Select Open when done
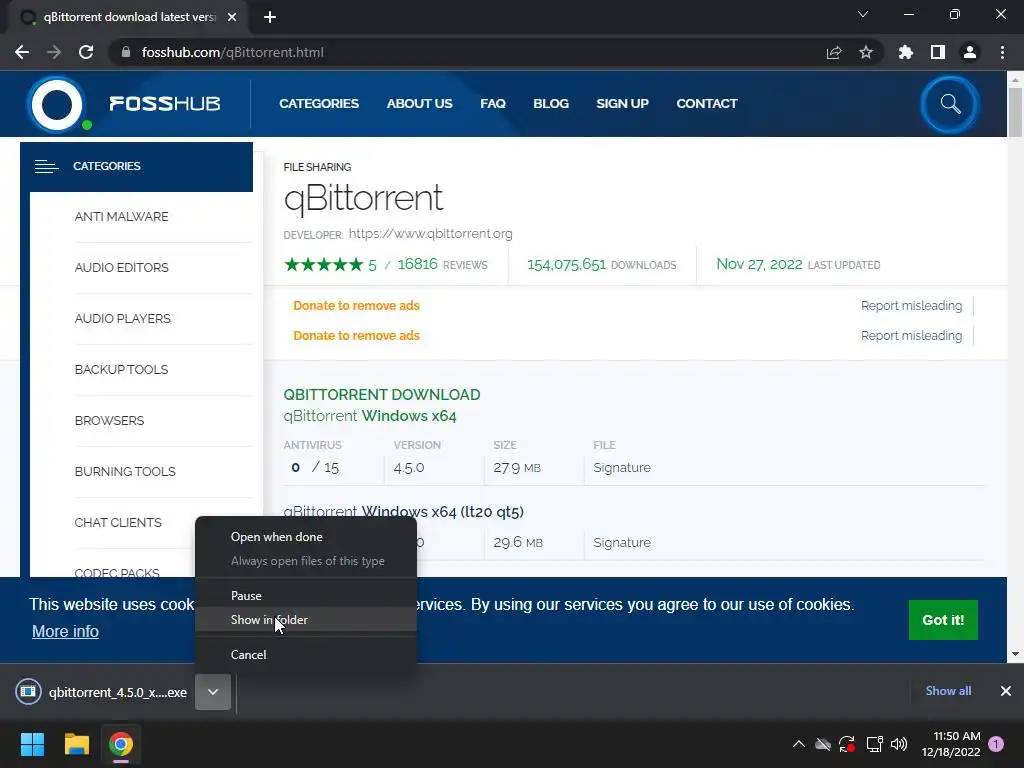The width and height of the screenshot is (1024, 768). [x=306, y=537]
